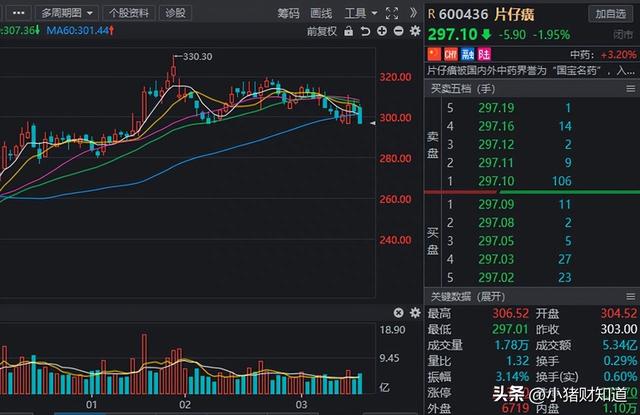
Task: Click the double-chevron expand arrow
Action: coord(413,13)
